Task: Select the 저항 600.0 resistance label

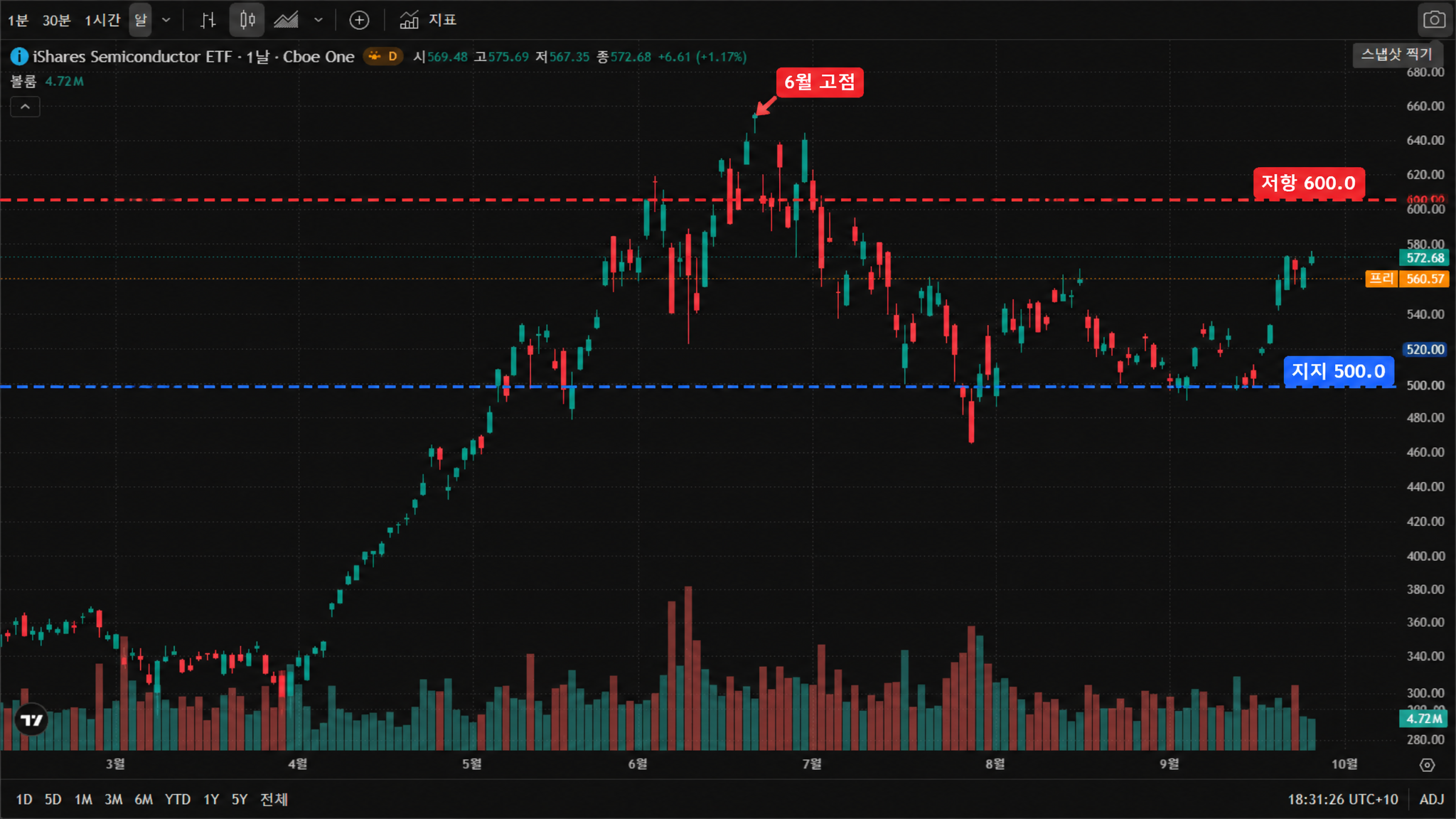Action: (1309, 183)
